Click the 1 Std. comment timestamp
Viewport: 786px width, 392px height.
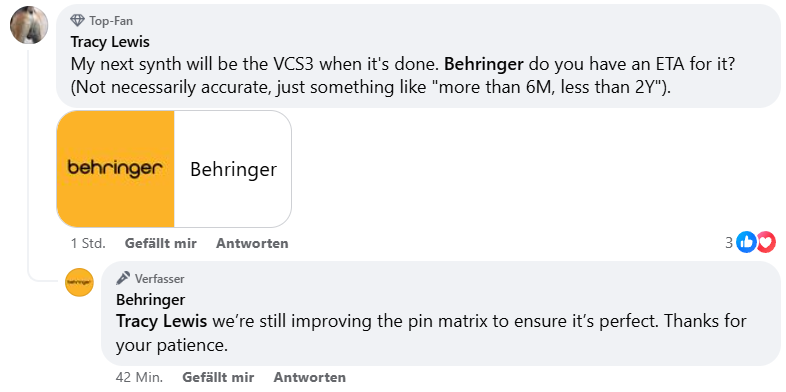click(x=88, y=244)
